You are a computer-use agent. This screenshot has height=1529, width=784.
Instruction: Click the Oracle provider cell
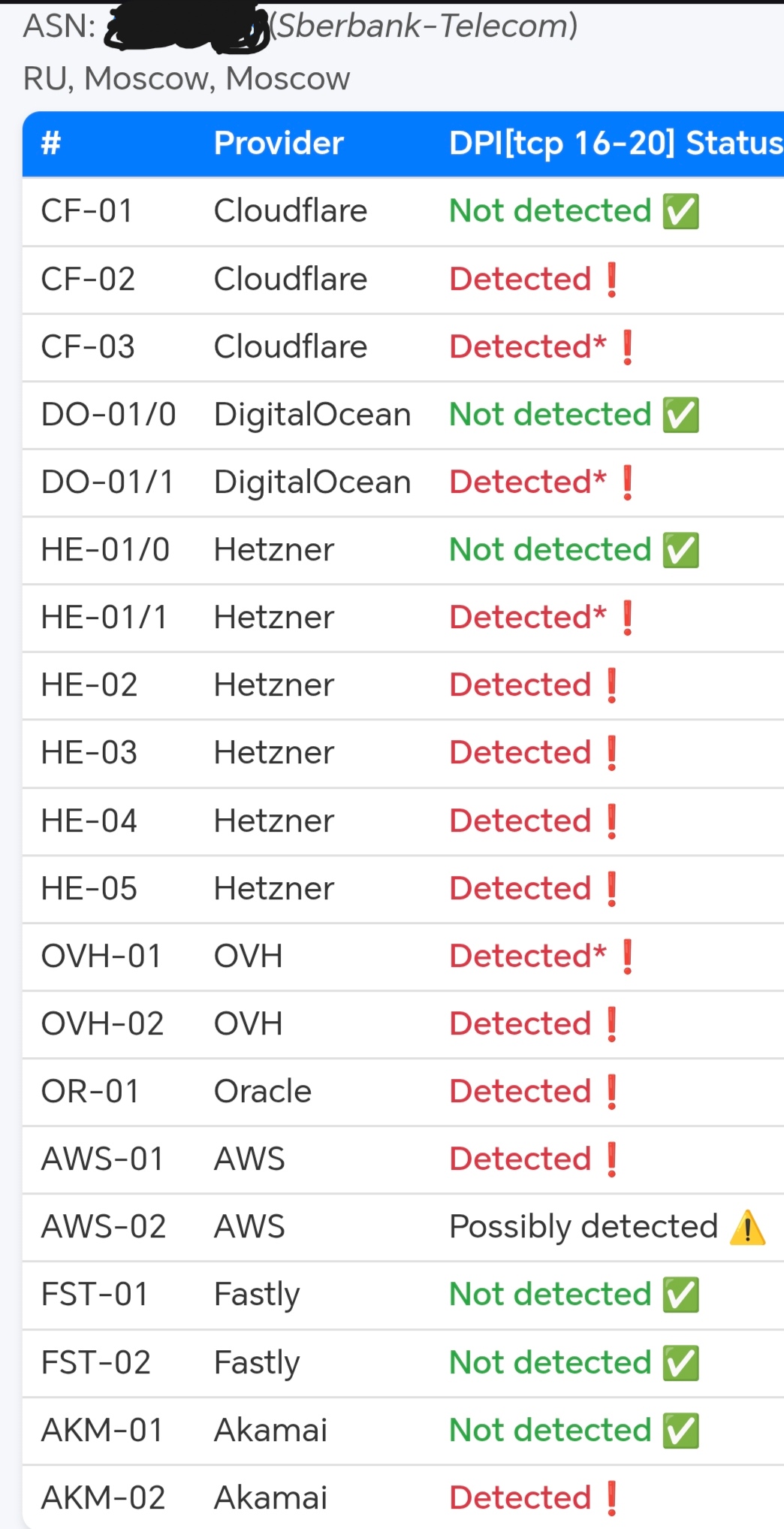coord(262,1092)
